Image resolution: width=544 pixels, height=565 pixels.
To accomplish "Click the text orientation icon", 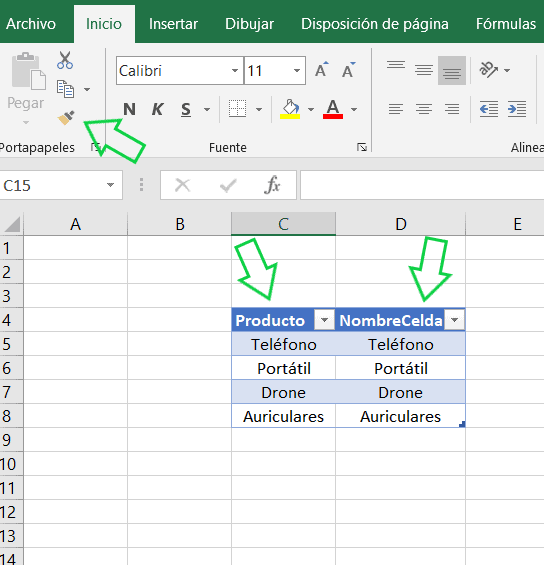I will tap(488, 70).
